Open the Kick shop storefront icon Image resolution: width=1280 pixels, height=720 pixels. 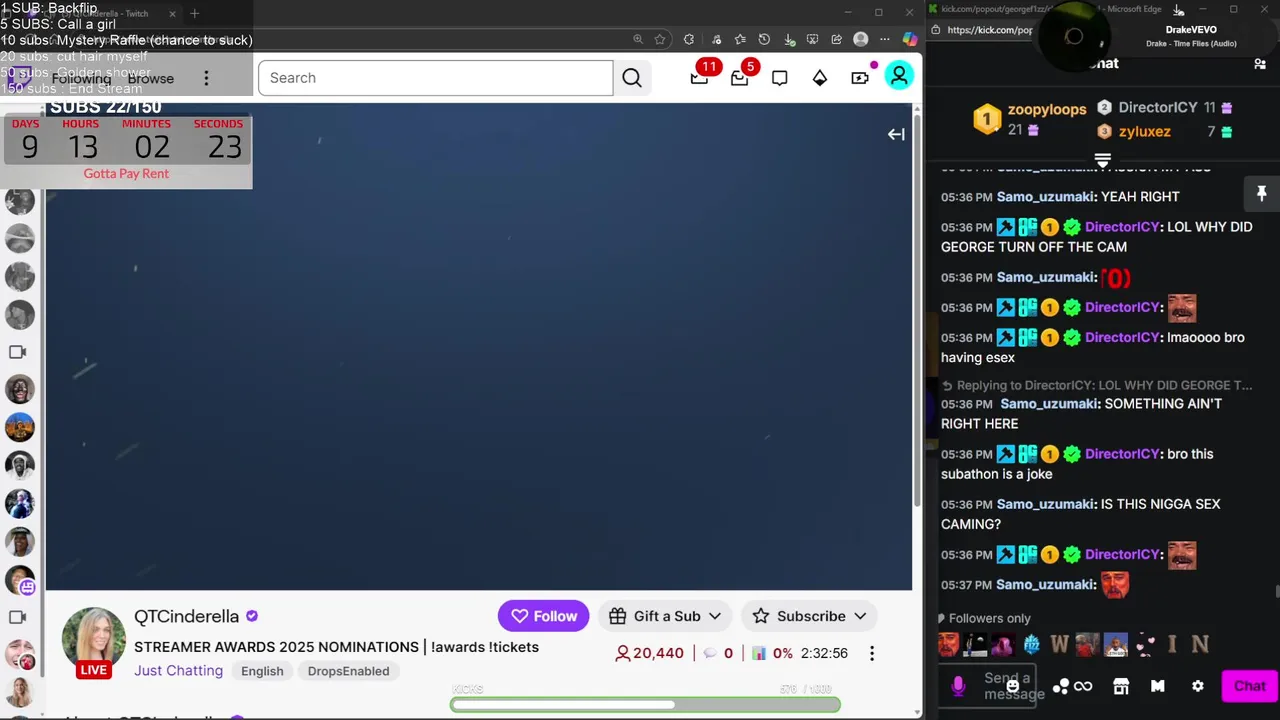point(1121,686)
